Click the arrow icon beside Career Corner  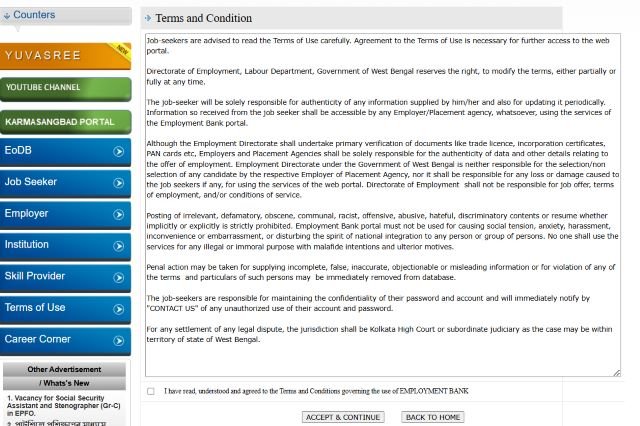click(x=118, y=341)
